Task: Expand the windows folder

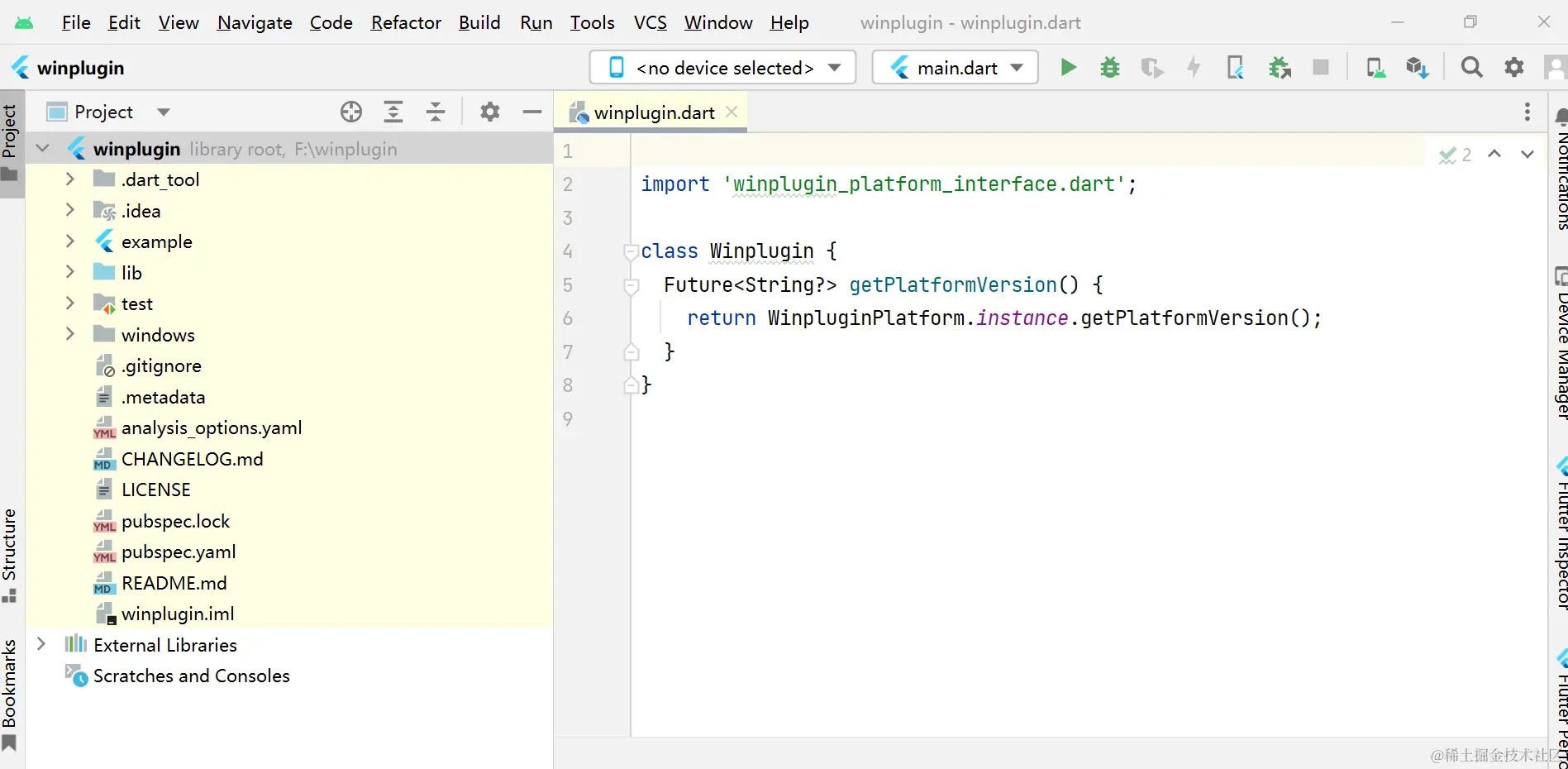Action: 70,335
